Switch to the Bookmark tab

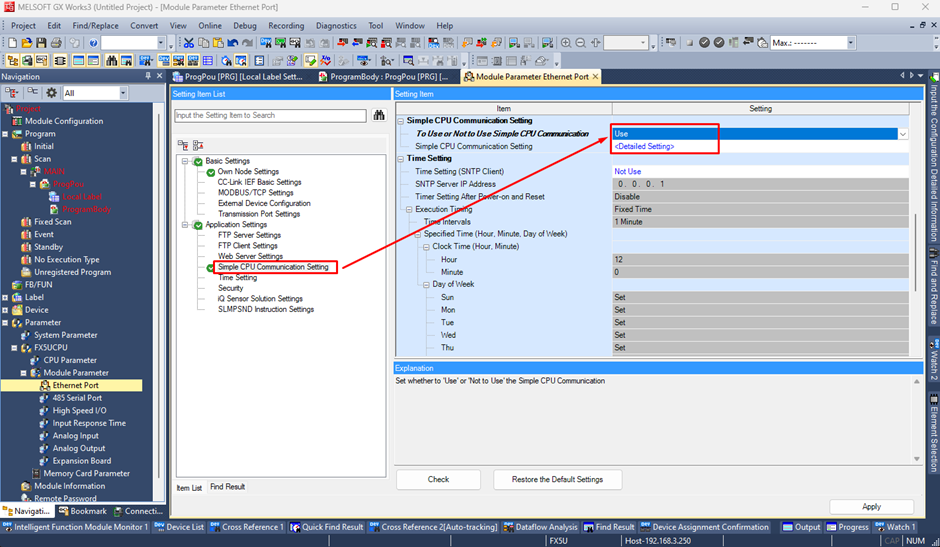click(83, 511)
